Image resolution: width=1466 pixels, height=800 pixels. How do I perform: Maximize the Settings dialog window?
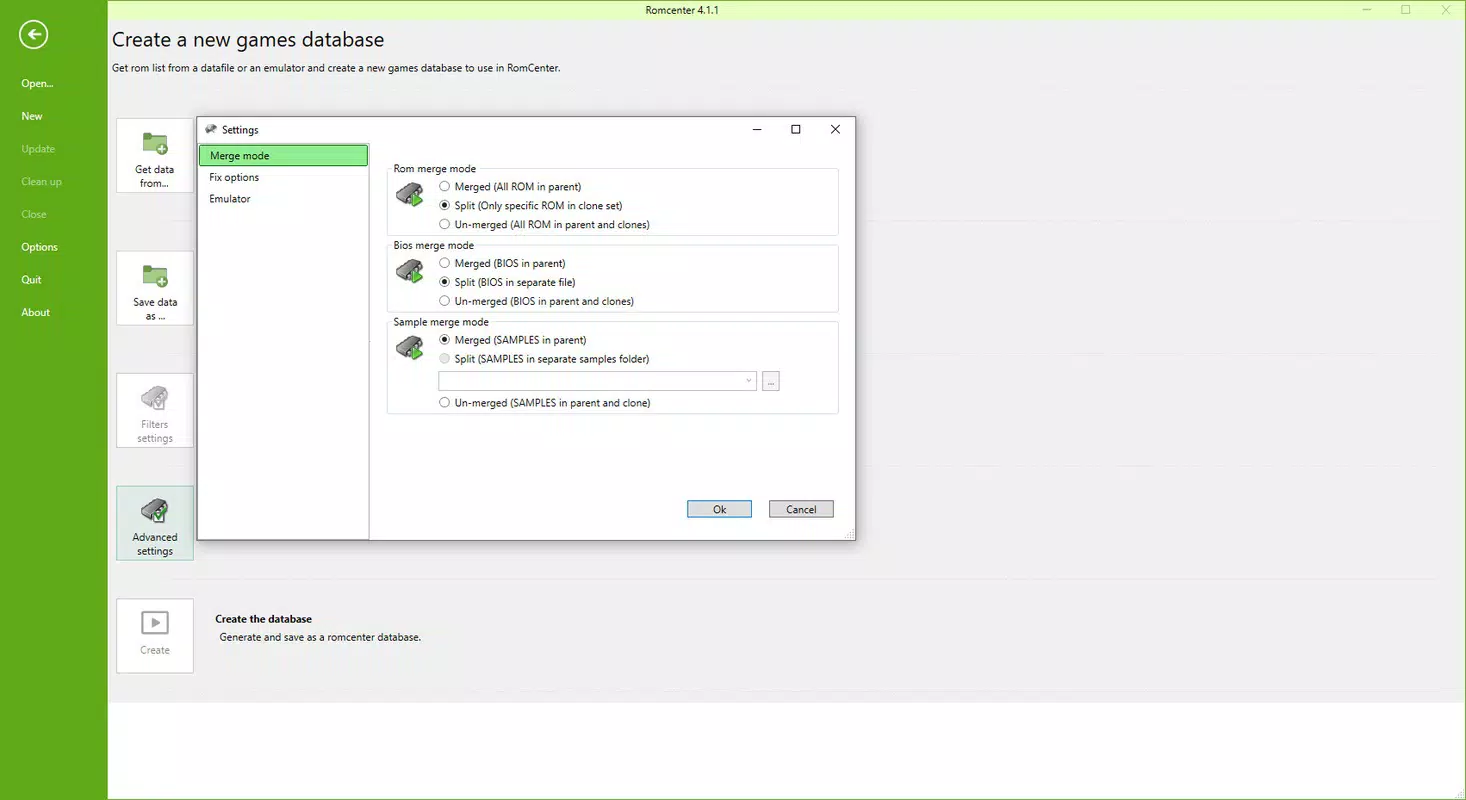point(796,129)
